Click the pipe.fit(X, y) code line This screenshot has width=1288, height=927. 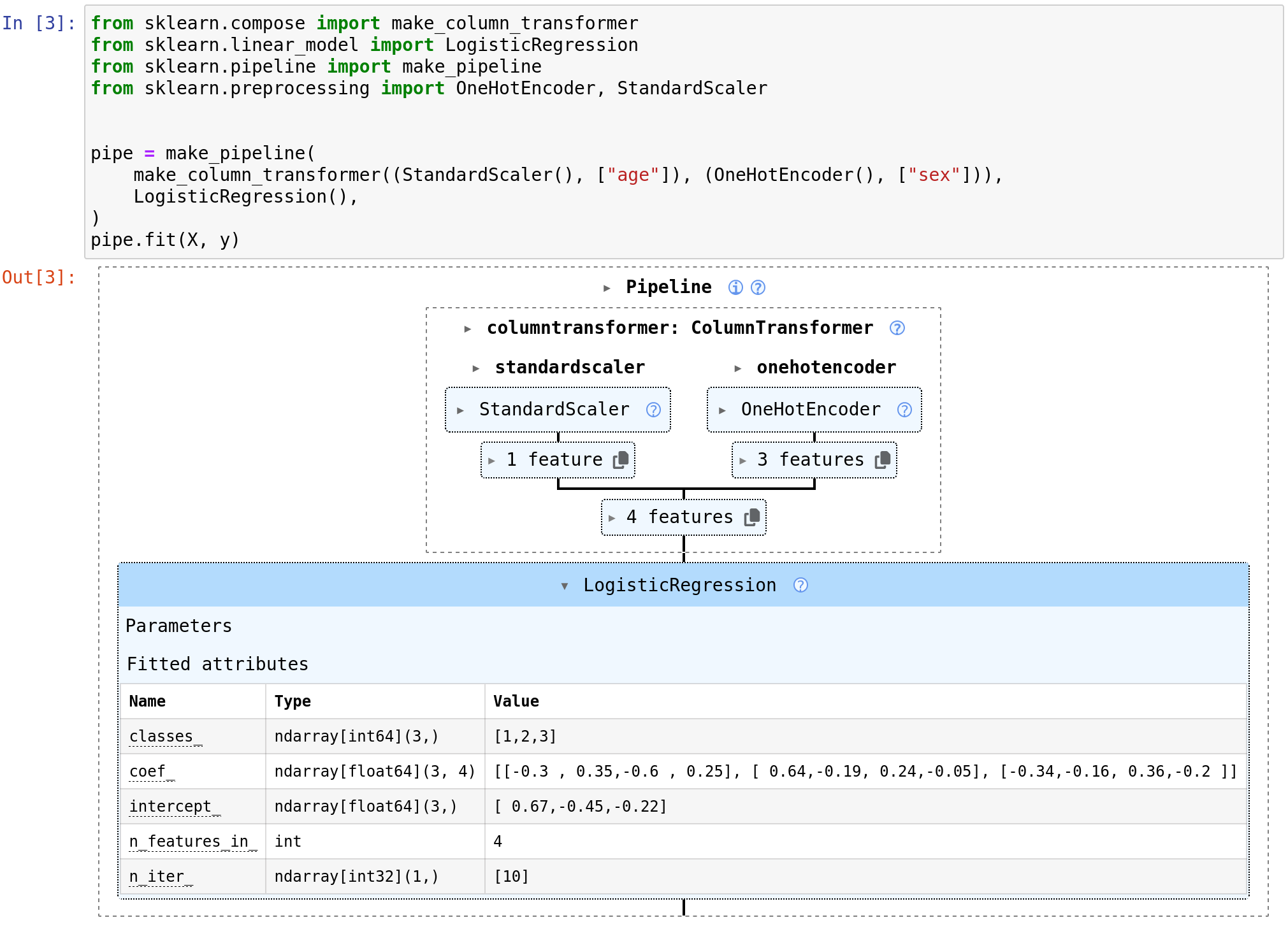[165, 240]
